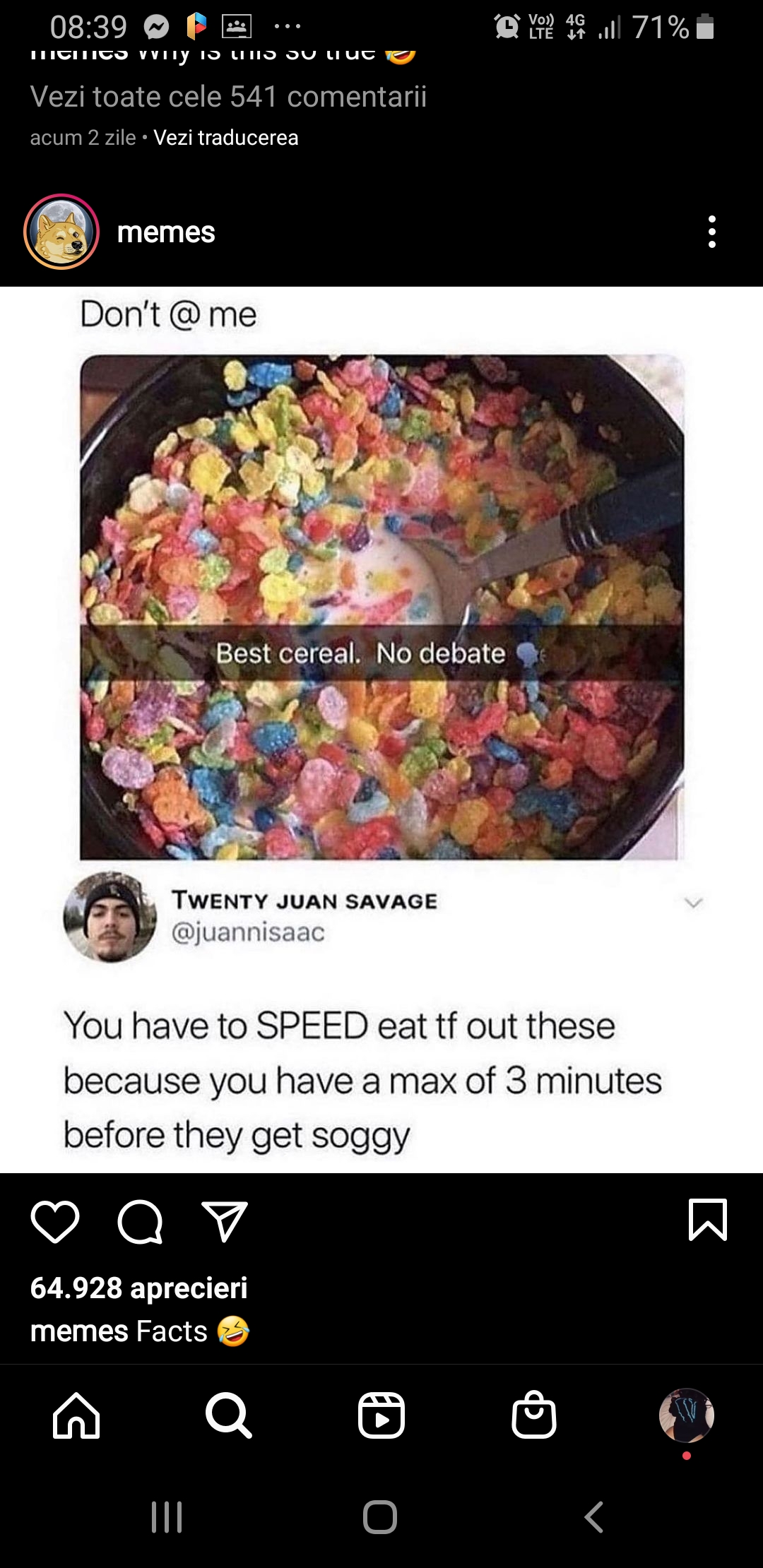Like the post with the heart icon

click(x=55, y=1221)
